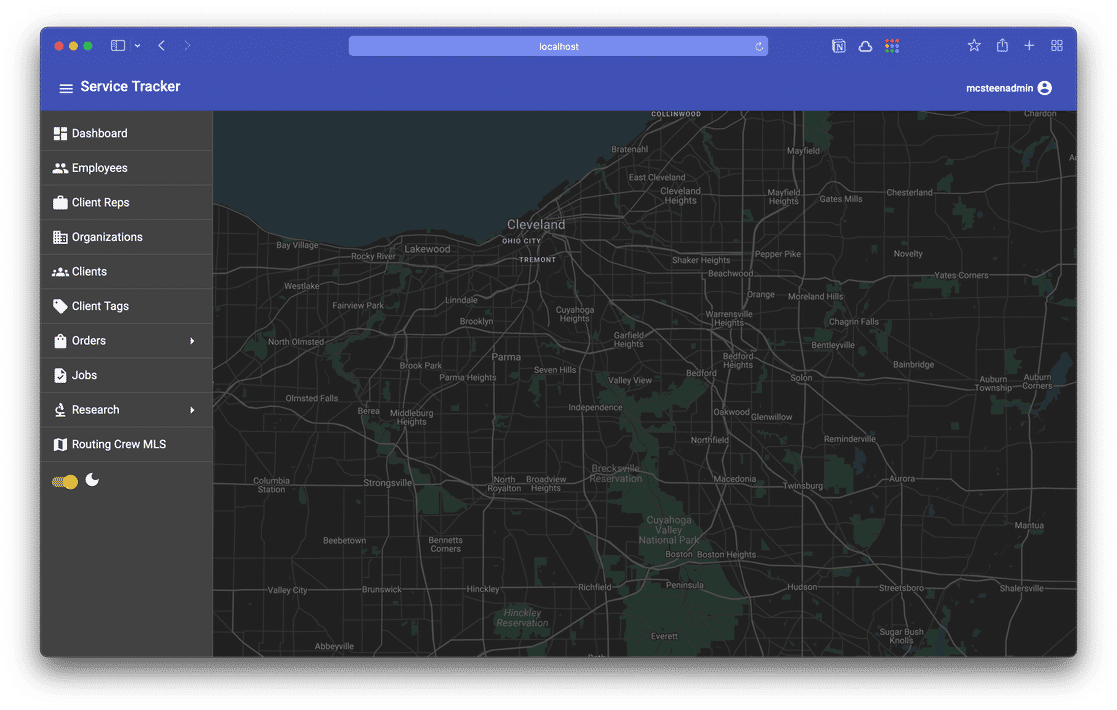Viewport: 1117px width, 710px height.
Task: Click the Organizations building icon
Action: click(x=60, y=237)
